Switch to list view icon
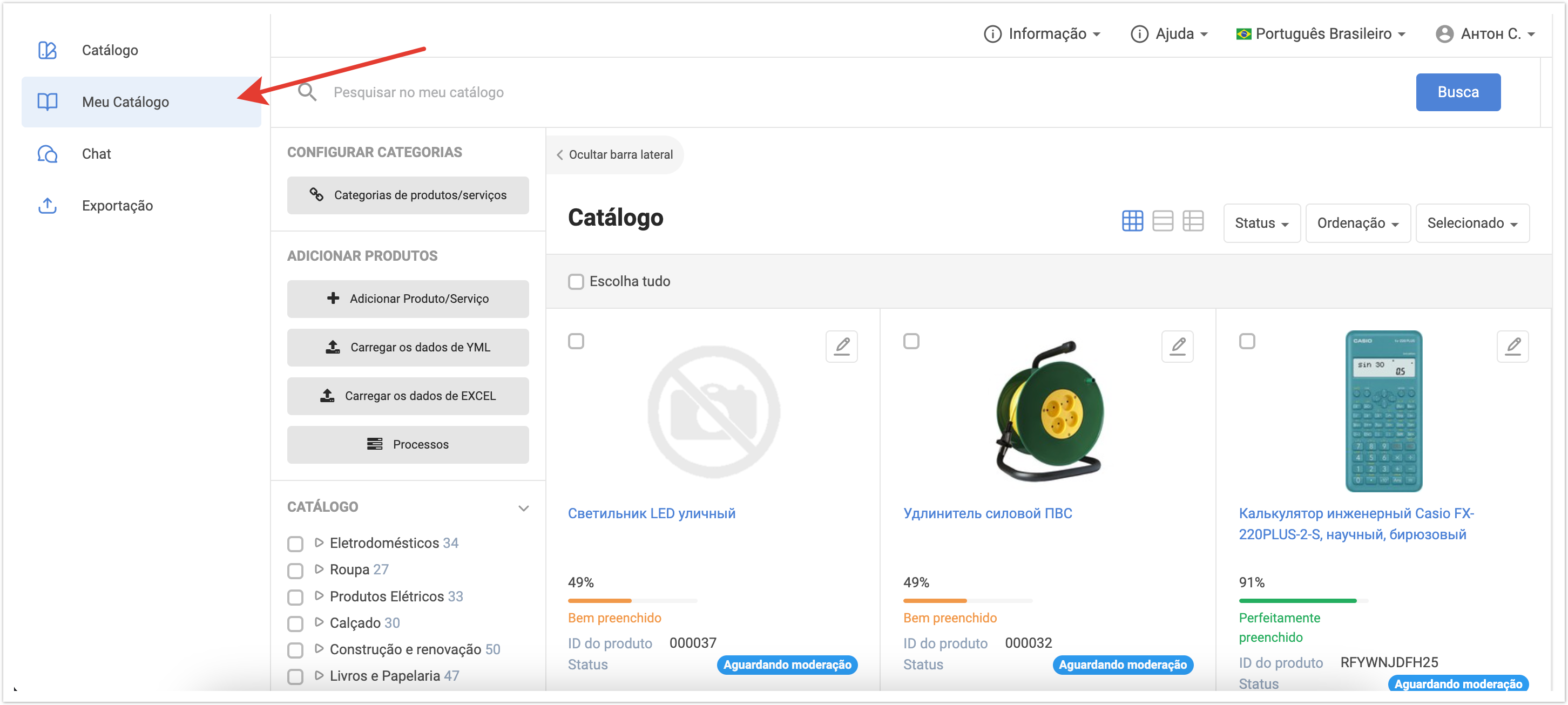Screen dimensions: 1568x705 (1163, 221)
